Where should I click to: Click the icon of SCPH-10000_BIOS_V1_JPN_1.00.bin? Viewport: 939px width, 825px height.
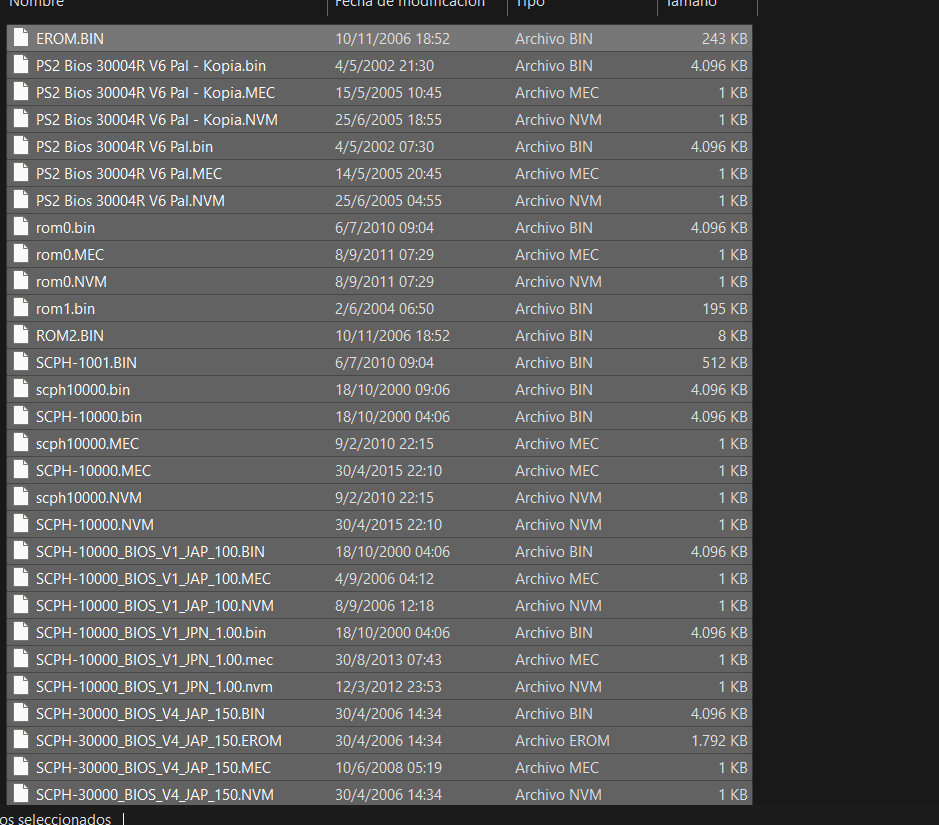(x=21, y=632)
